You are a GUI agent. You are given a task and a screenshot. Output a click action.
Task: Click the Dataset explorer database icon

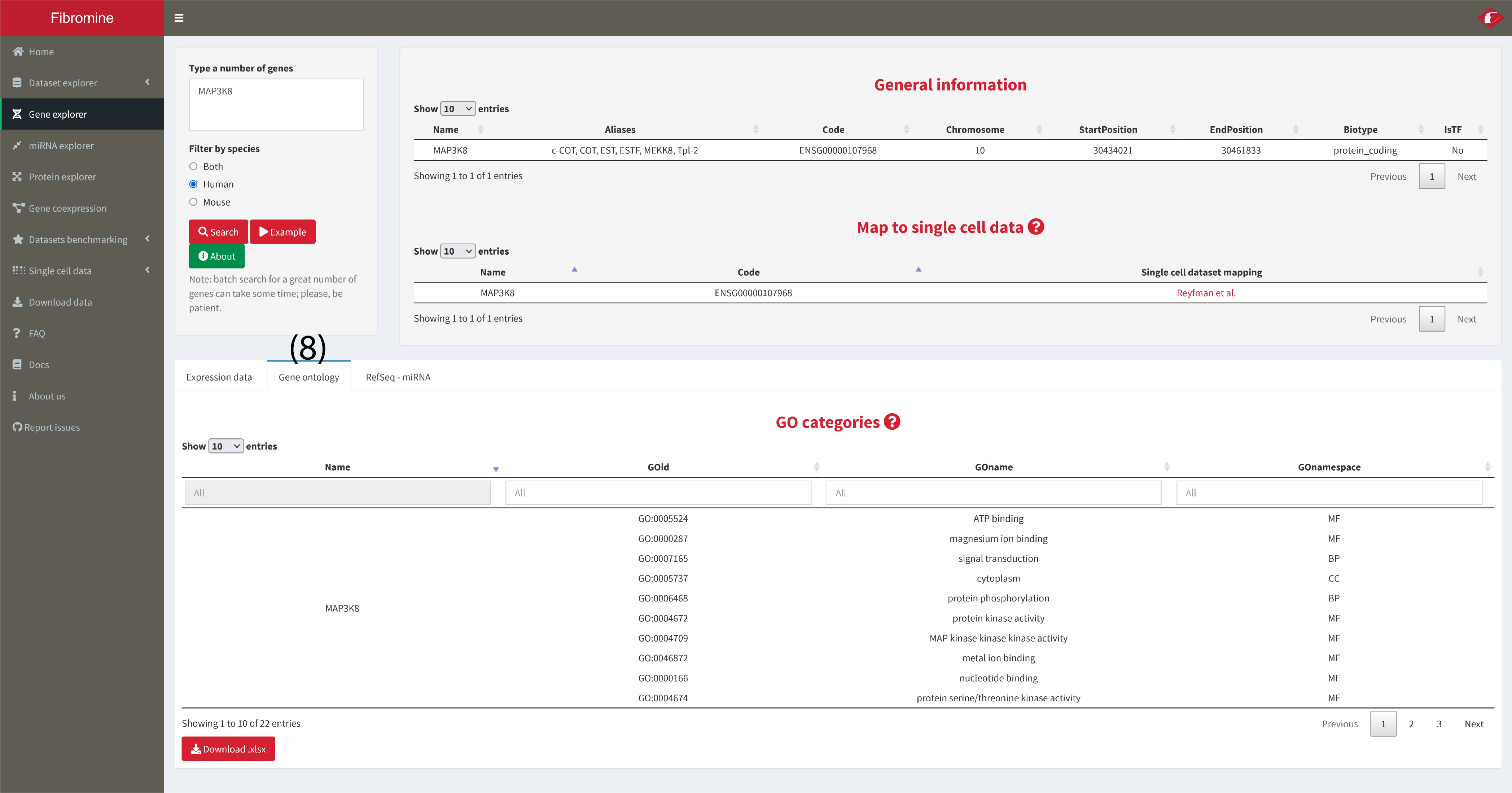pyautogui.click(x=17, y=83)
